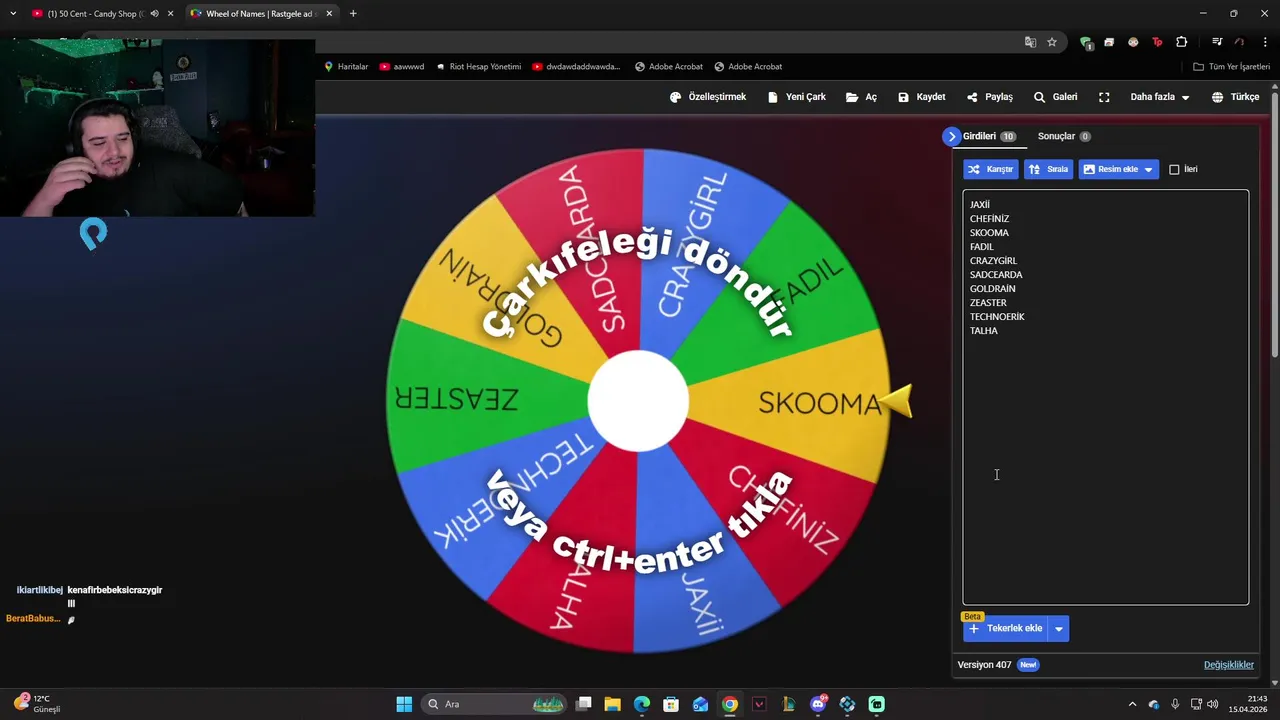Click the taskbar Ara search box

(x=494, y=704)
